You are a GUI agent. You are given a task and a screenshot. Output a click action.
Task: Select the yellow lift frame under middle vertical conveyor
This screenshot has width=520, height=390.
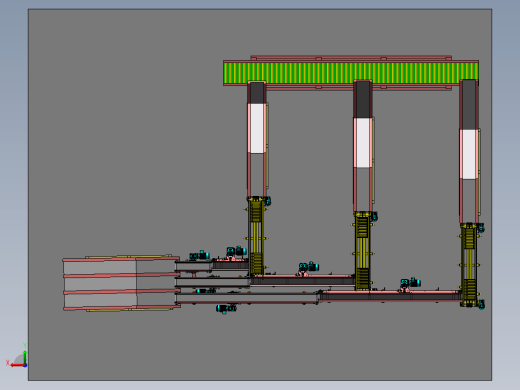[x=362, y=250]
